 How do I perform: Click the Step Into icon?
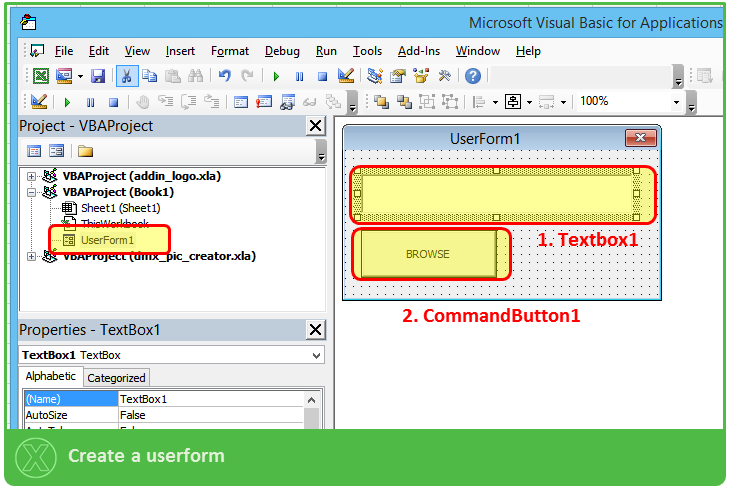coord(166,101)
